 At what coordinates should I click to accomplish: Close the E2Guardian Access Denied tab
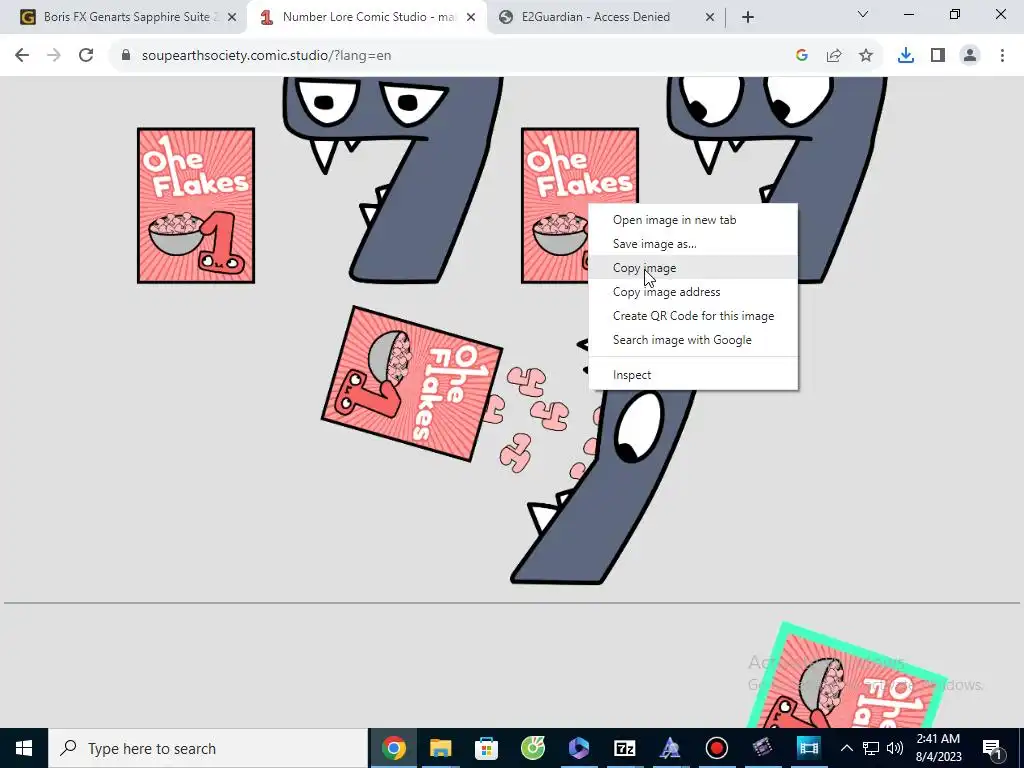[710, 17]
